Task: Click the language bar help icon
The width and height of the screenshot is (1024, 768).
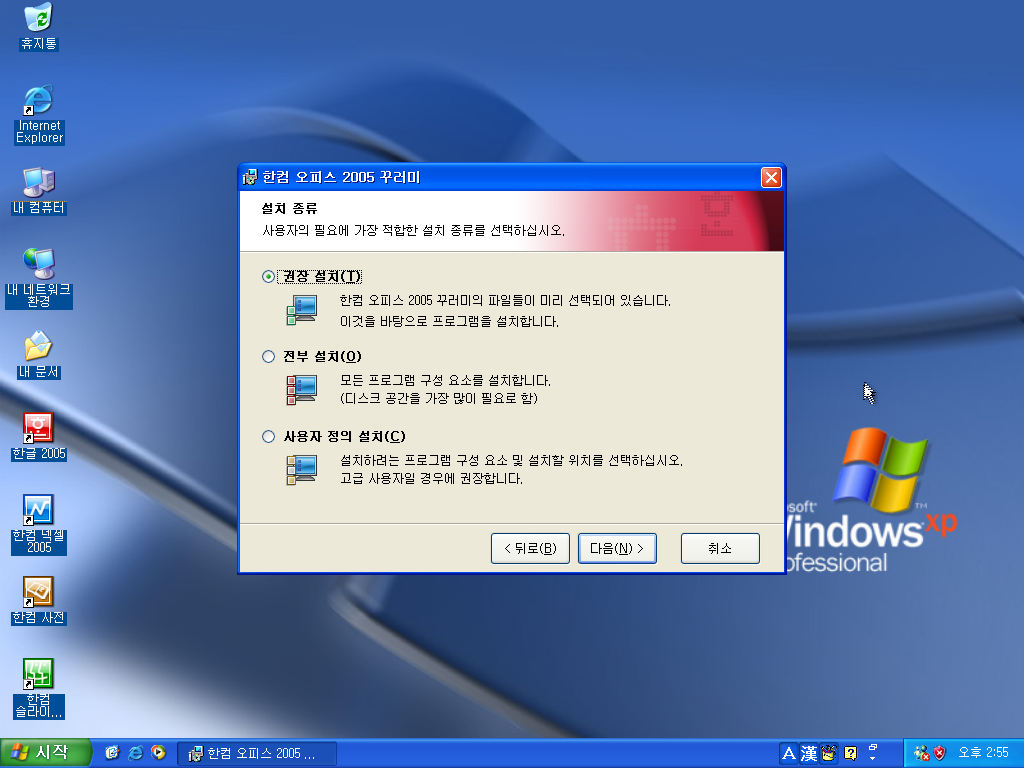Action: (850, 754)
